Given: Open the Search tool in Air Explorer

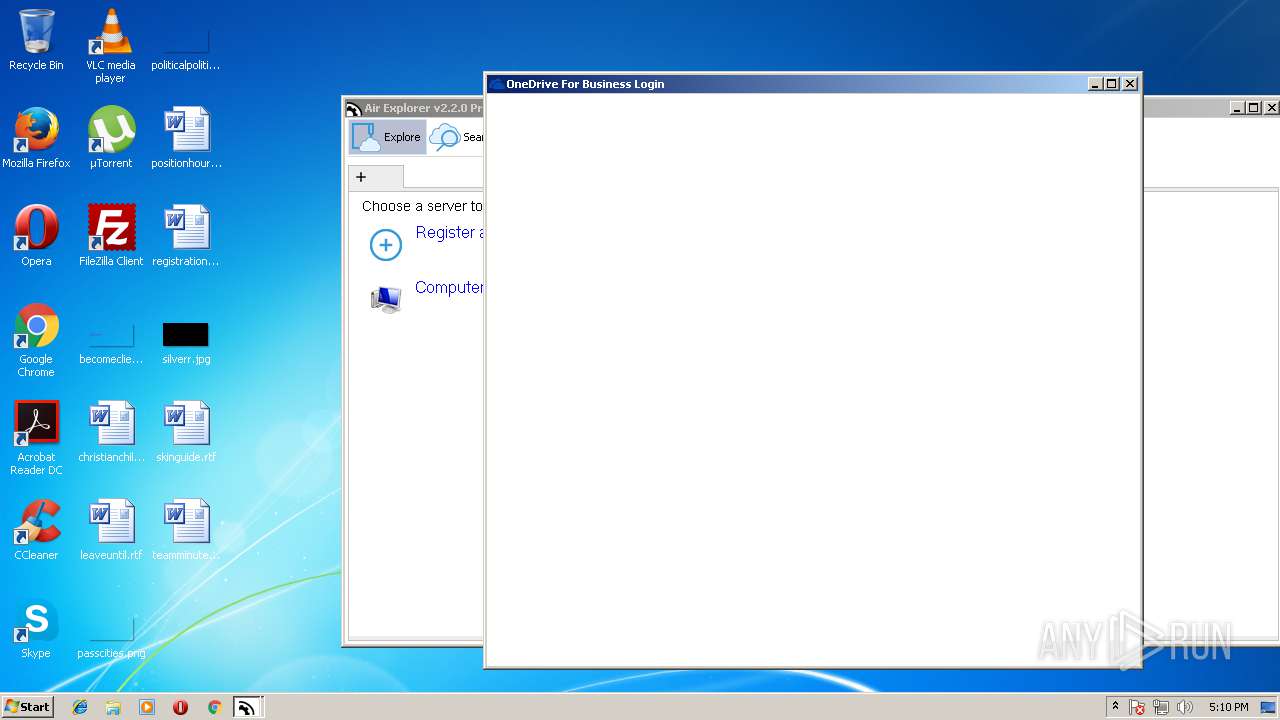Looking at the screenshot, I should pyautogui.click(x=456, y=137).
